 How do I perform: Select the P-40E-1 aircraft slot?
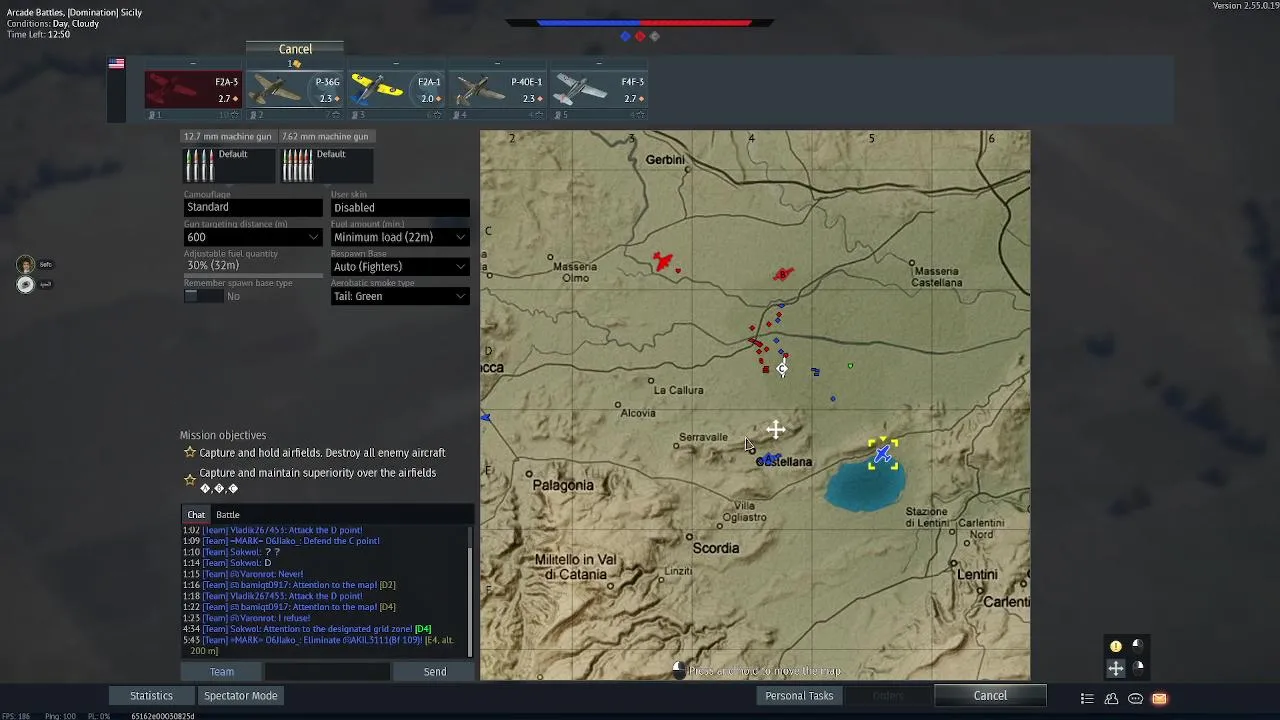click(x=497, y=90)
